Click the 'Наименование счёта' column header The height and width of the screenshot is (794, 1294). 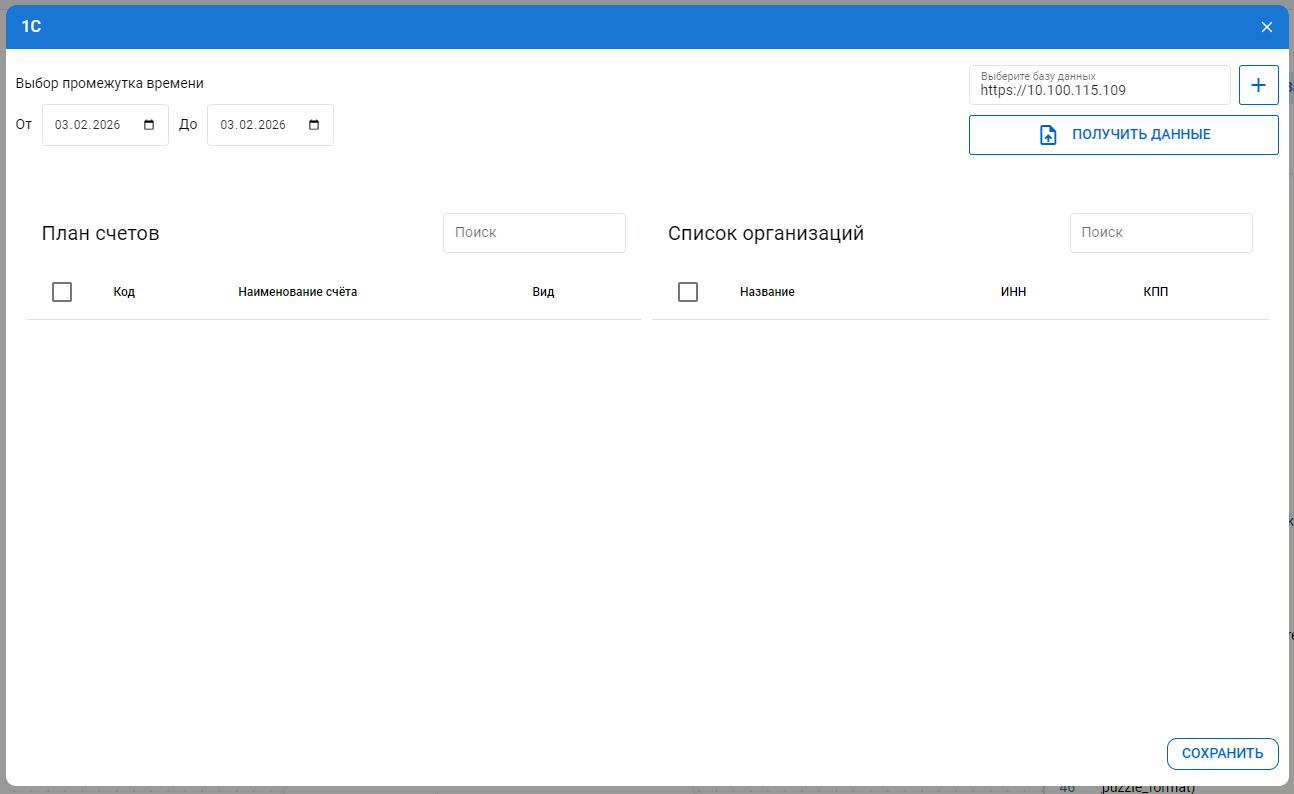(x=297, y=292)
